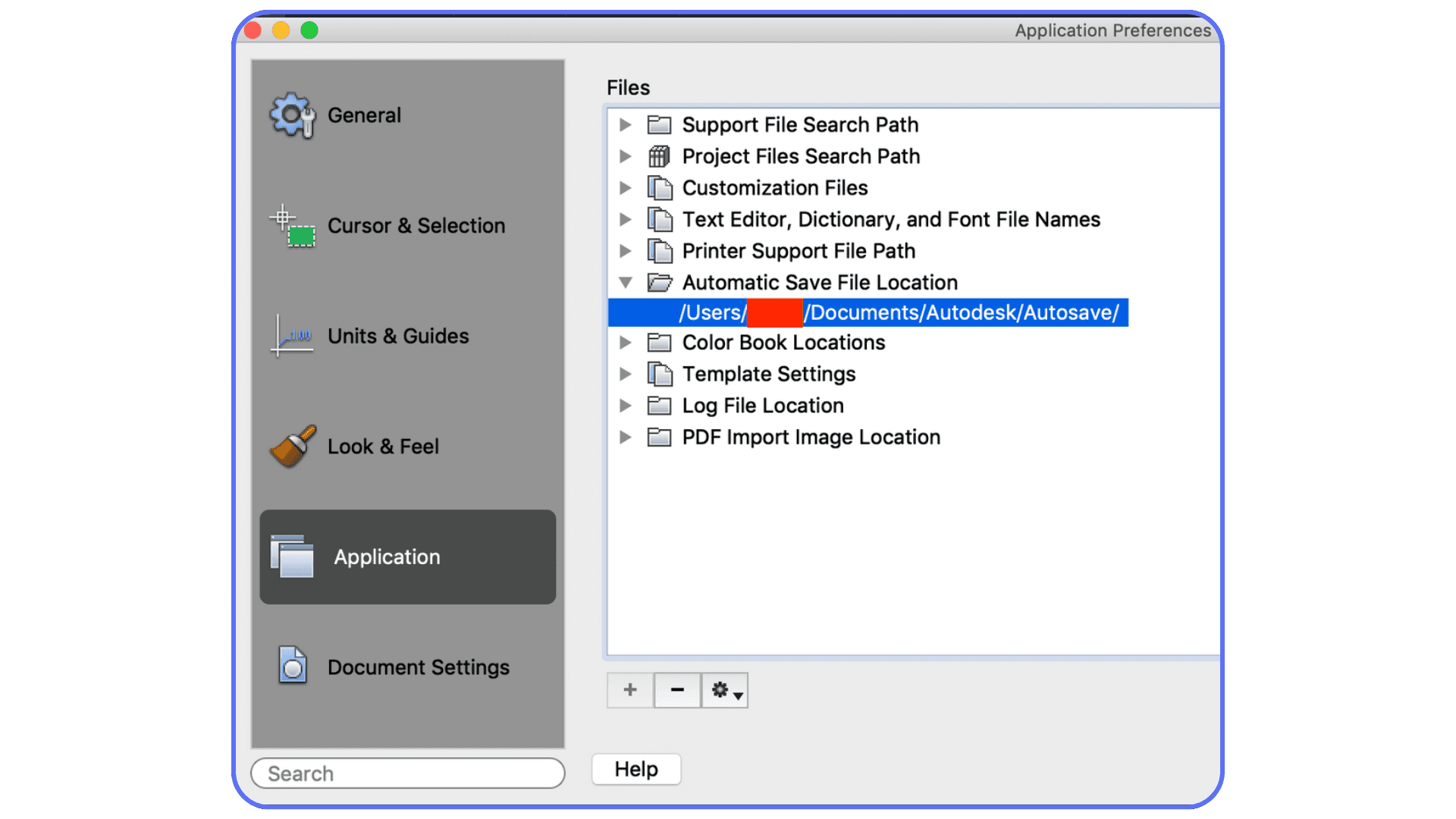Close the Application Preferences window

click(x=253, y=30)
